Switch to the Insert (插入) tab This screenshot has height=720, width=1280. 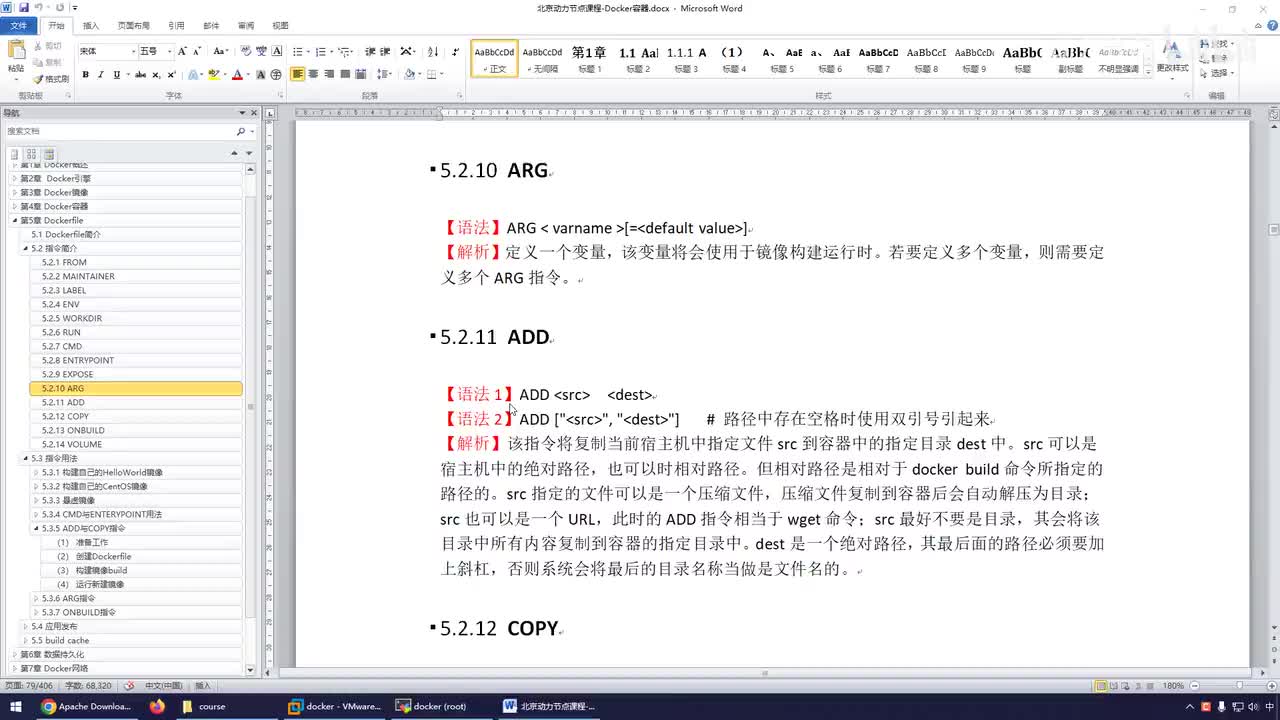click(91, 26)
